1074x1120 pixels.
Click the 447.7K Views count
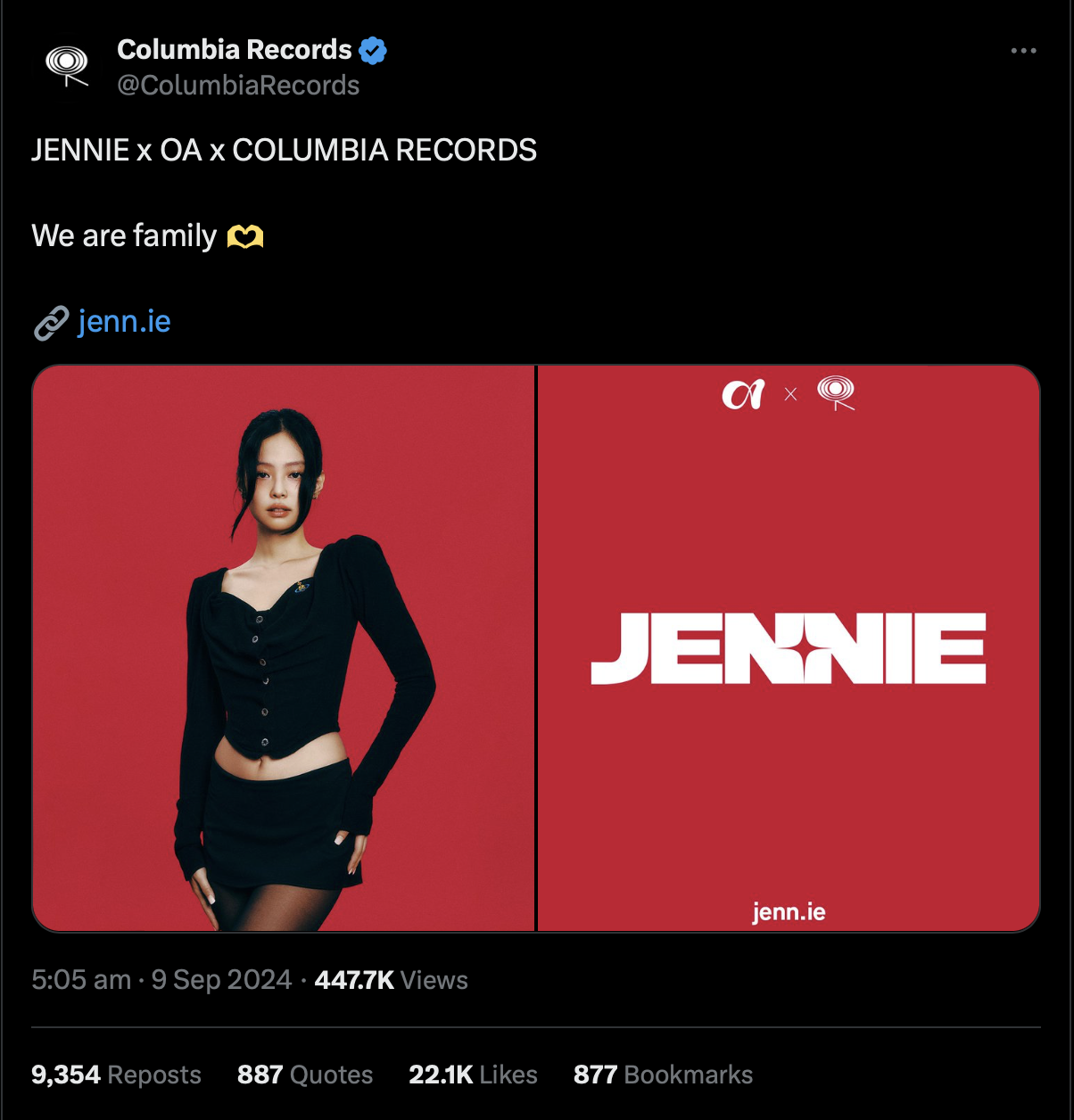[x=391, y=980]
